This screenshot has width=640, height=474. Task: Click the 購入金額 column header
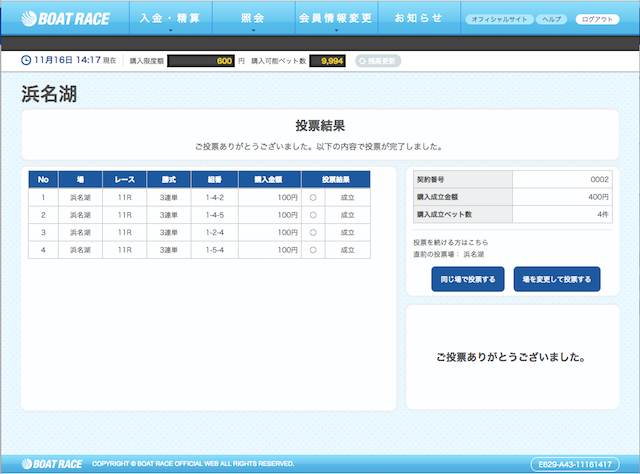269,180
